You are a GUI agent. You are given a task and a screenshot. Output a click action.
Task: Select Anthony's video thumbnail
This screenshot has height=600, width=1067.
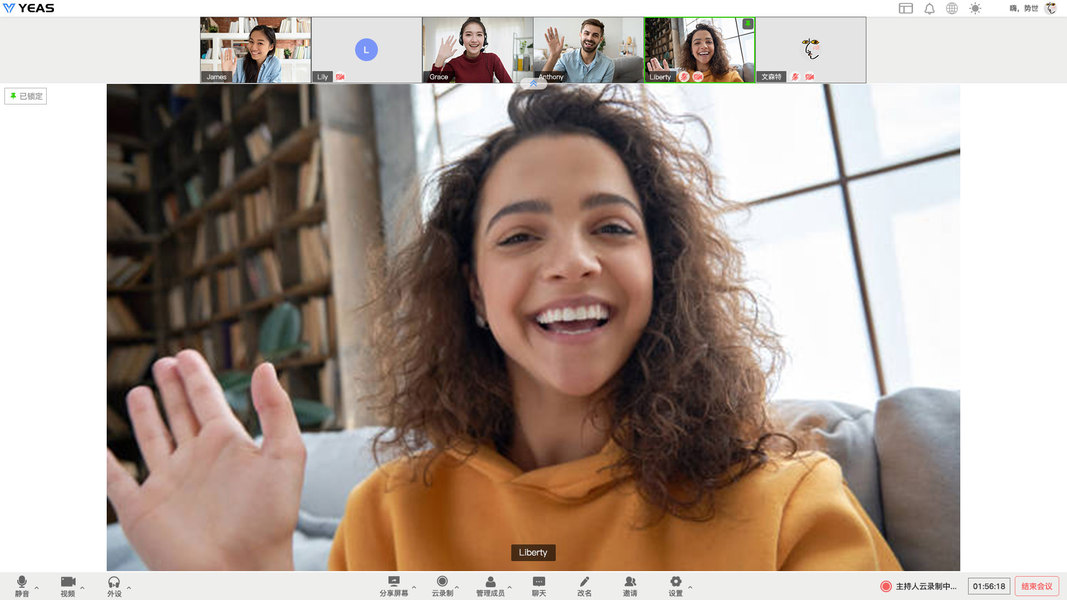pyautogui.click(x=589, y=50)
